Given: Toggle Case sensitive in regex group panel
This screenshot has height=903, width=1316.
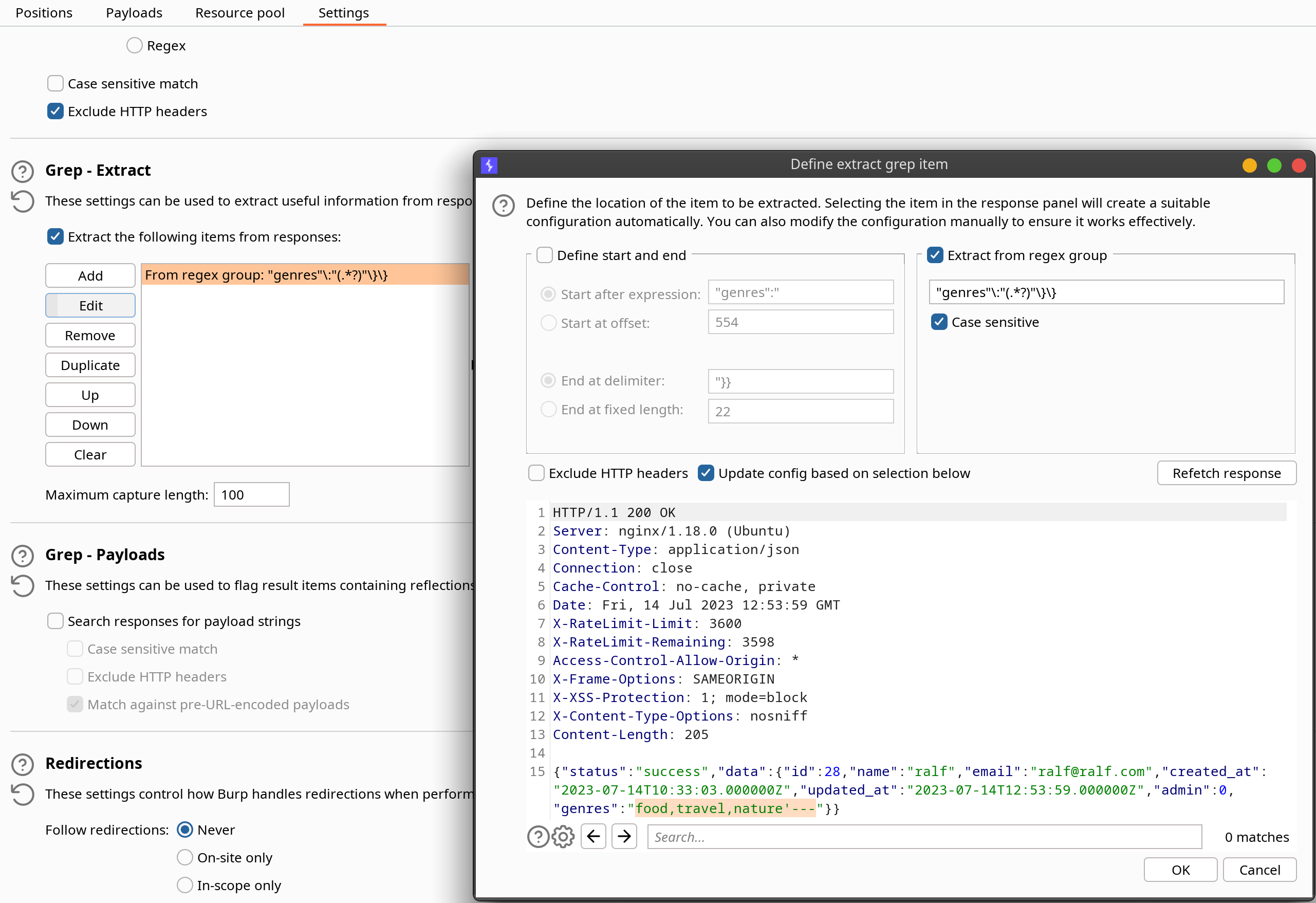Looking at the screenshot, I should [x=939, y=322].
